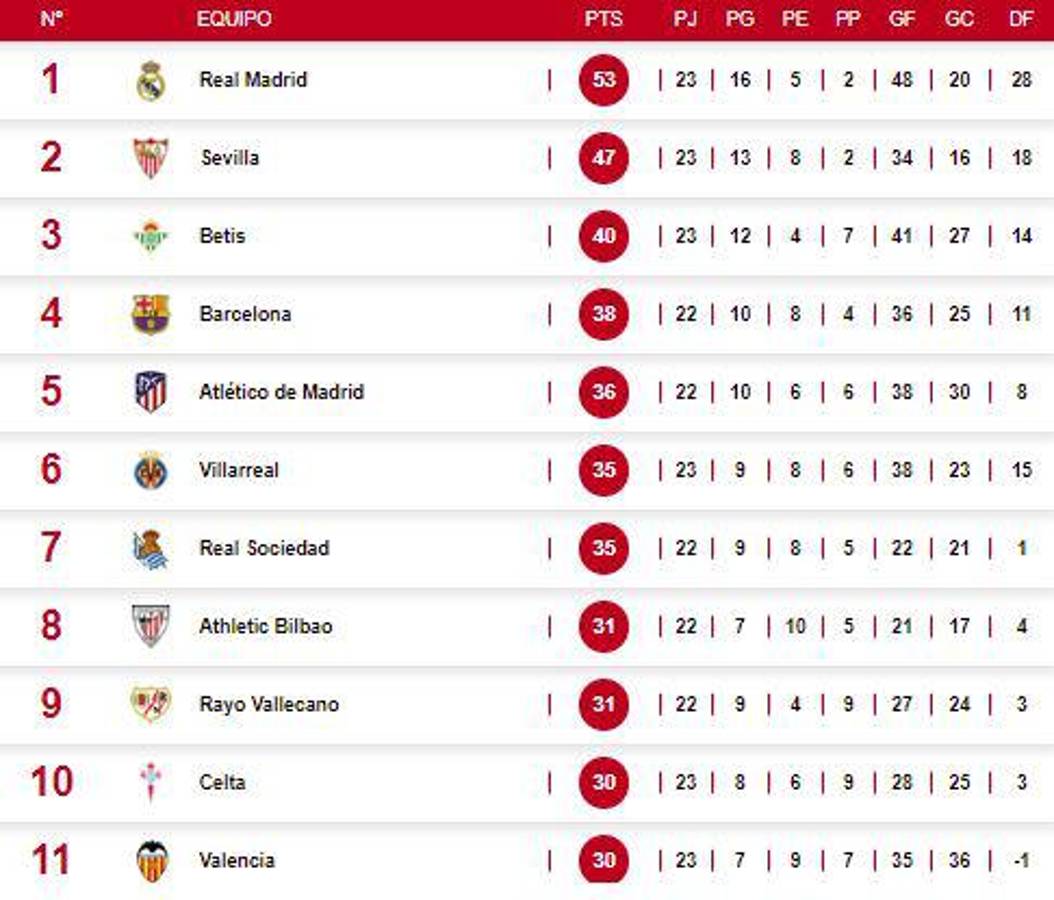Image resolution: width=1054 pixels, height=900 pixels.
Task: Click the Rayo Vallecano crest
Action: pos(151,704)
